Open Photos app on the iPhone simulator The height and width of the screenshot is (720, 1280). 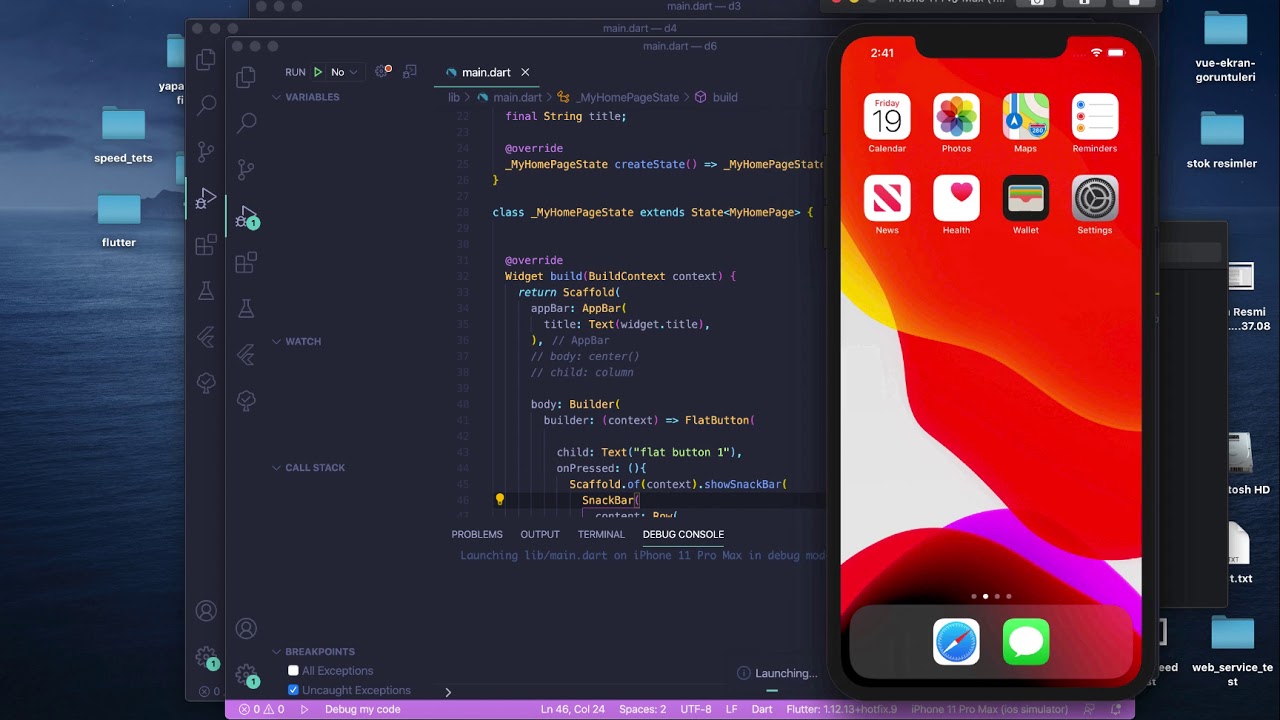956,117
